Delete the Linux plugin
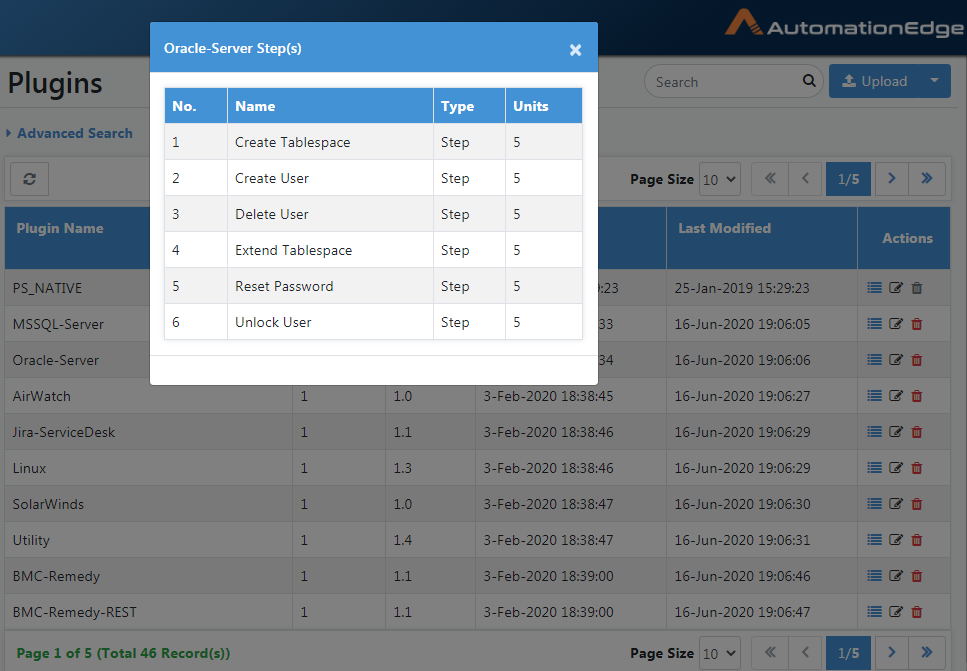Image resolution: width=967 pixels, height=671 pixels. [917, 467]
